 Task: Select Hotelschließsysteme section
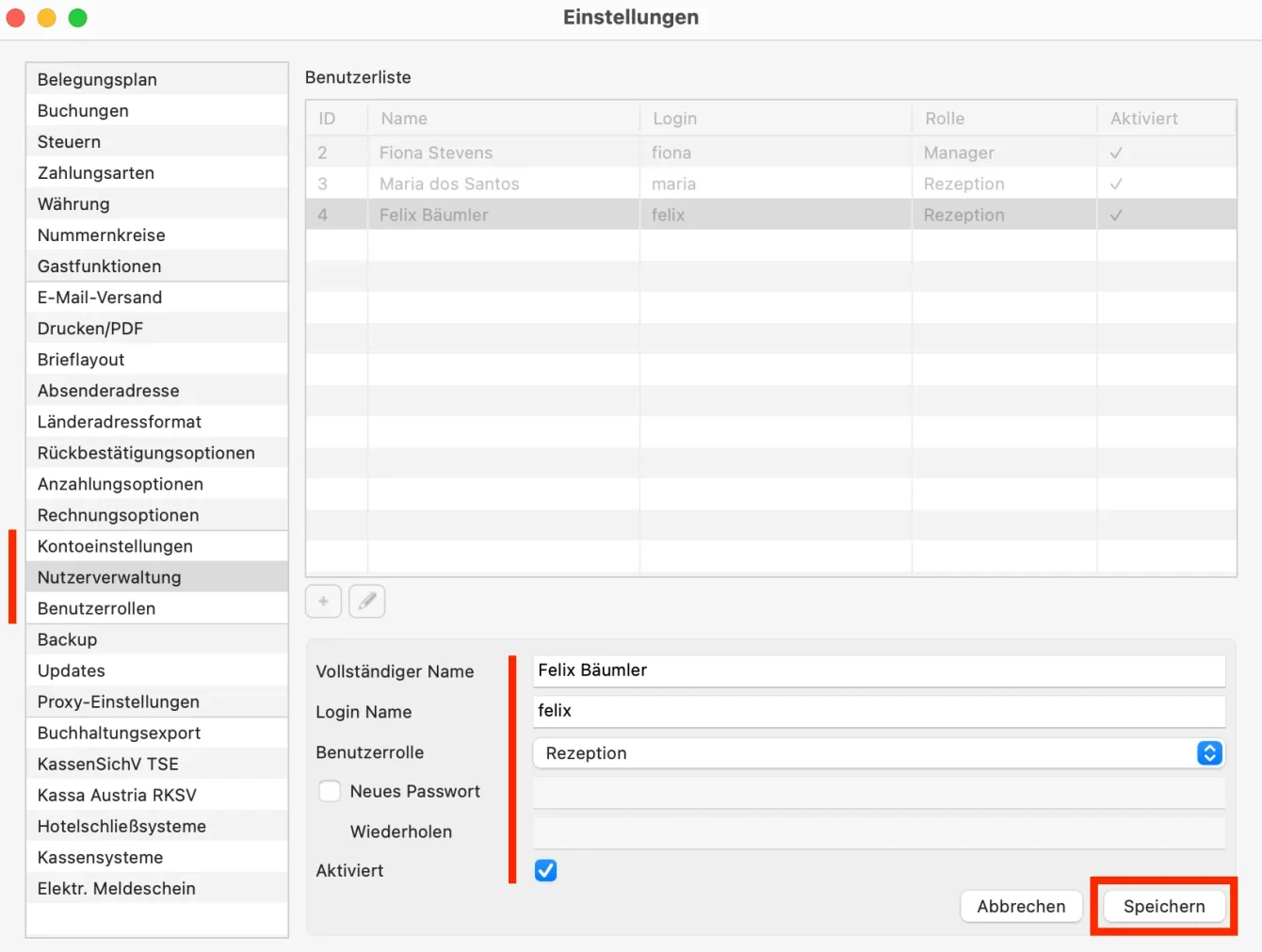[157, 825]
